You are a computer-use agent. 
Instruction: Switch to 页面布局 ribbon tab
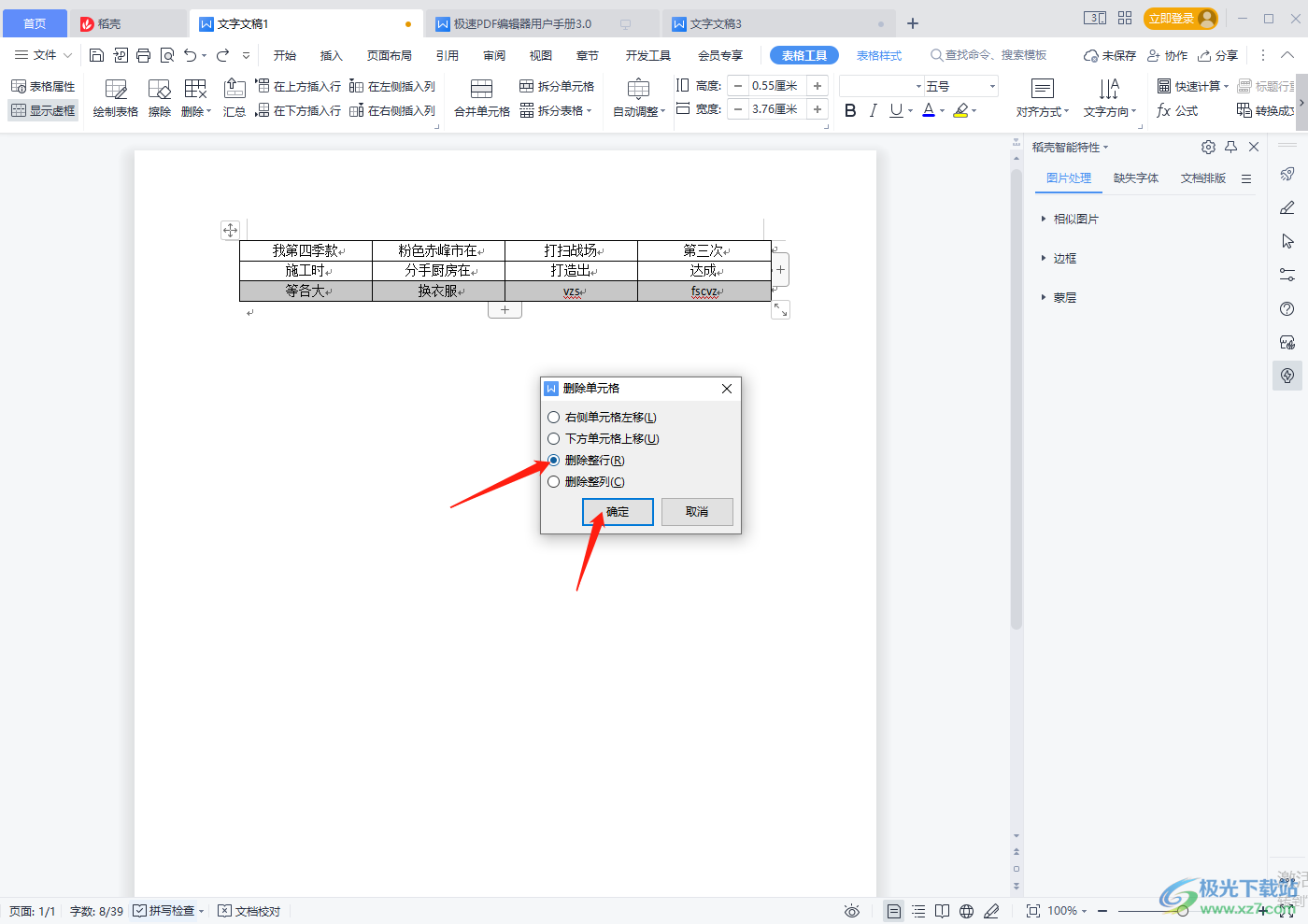coord(390,55)
